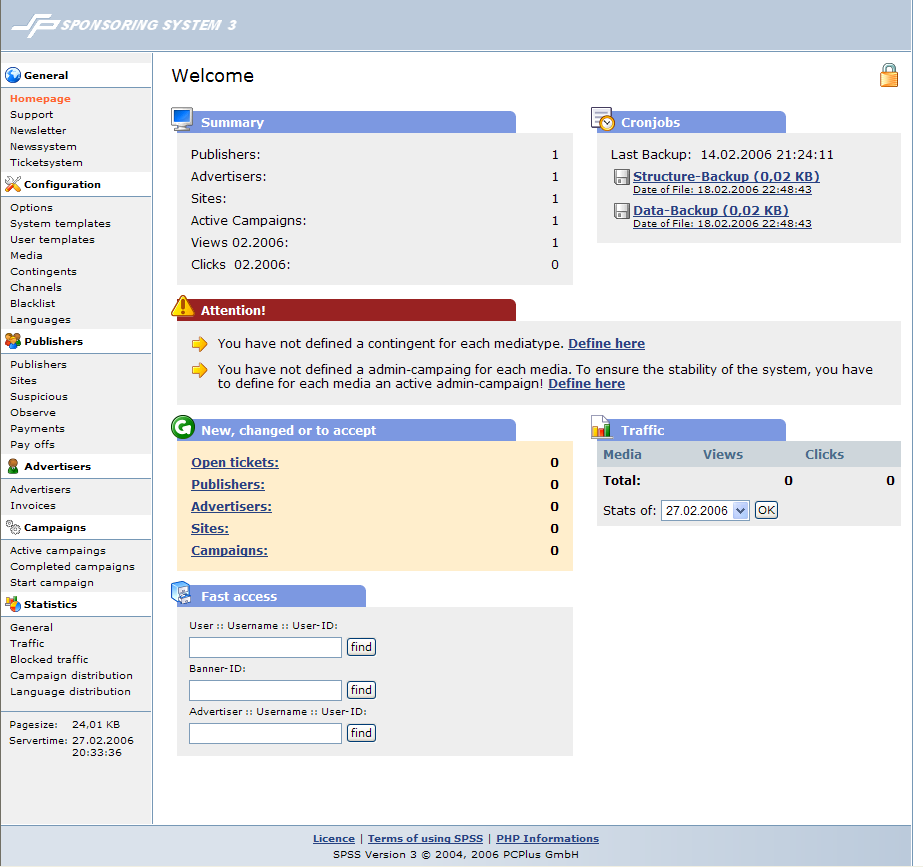
Task: Open PHP Informations footer link
Action: (547, 839)
